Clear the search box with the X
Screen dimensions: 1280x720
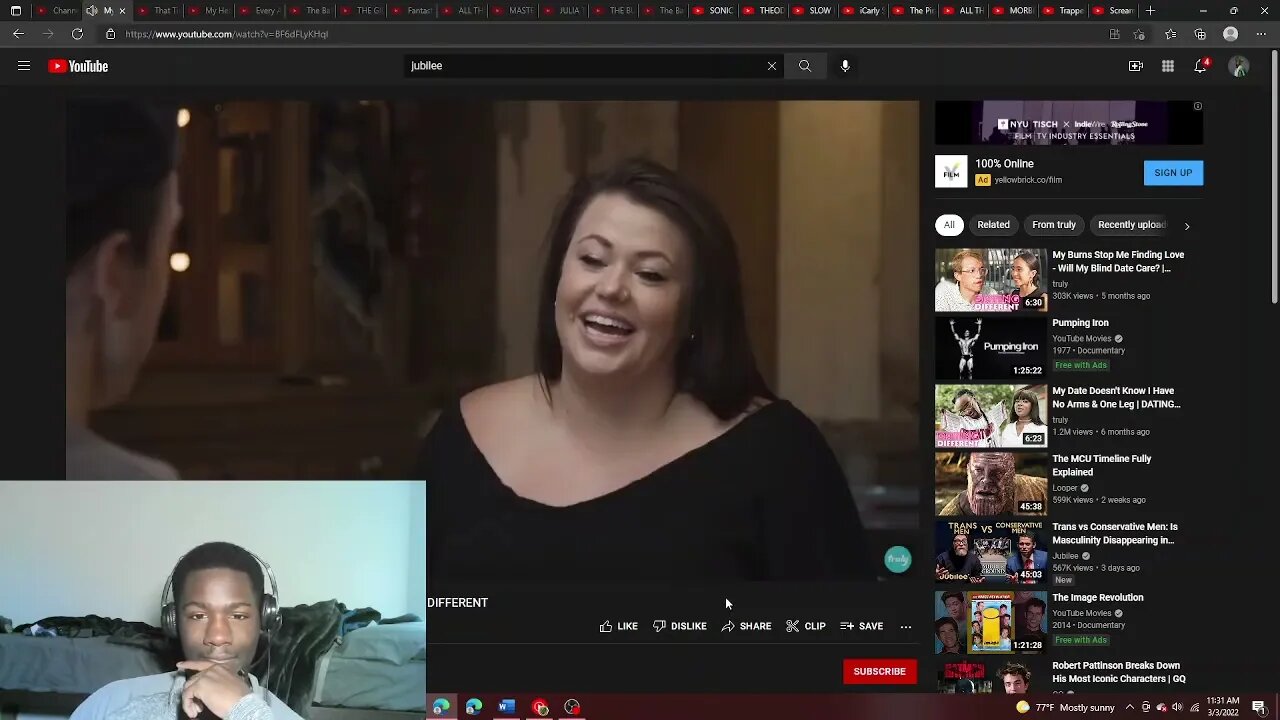pos(771,66)
